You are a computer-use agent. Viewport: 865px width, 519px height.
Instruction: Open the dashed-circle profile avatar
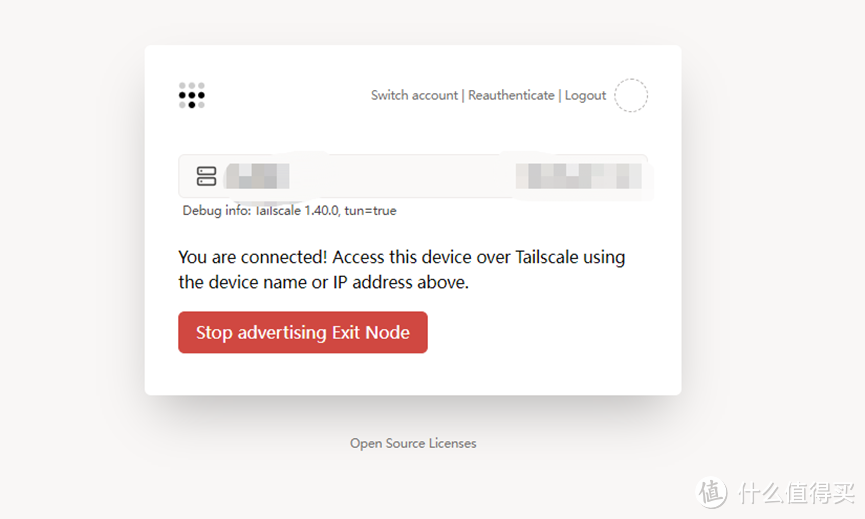[x=631, y=96]
